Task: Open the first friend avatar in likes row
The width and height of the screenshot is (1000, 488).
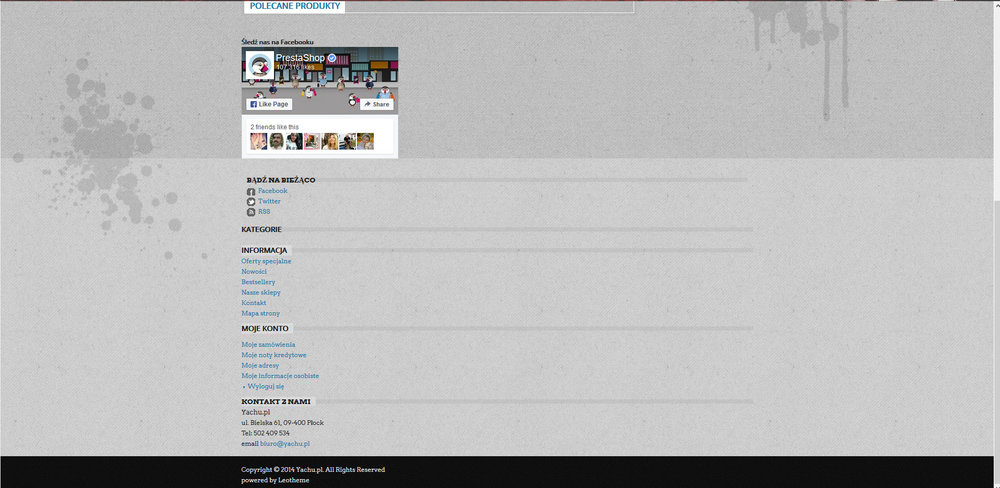Action: coord(258,141)
